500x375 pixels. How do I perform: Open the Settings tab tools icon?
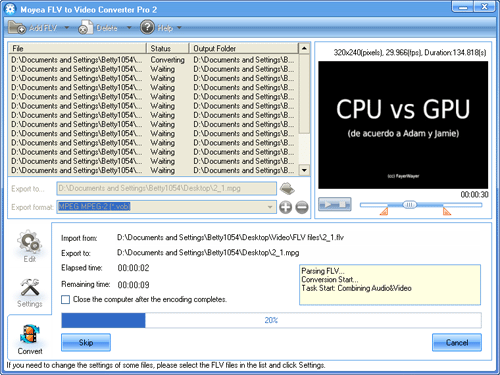click(x=30, y=287)
